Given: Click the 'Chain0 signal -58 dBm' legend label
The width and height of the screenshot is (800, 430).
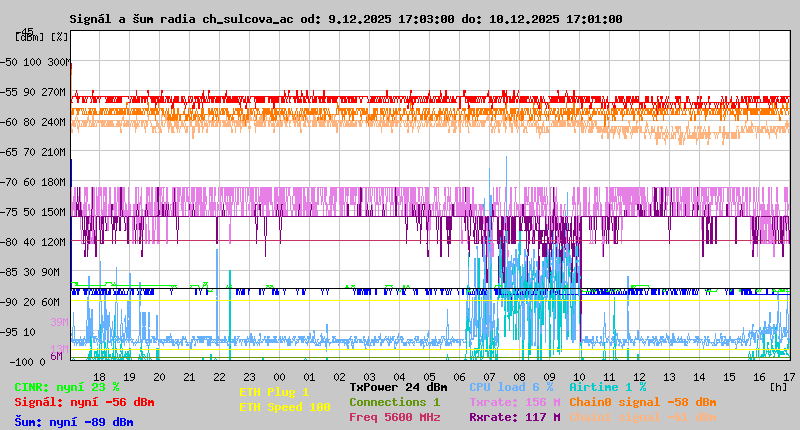Looking at the screenshot, I should point(643,402).
